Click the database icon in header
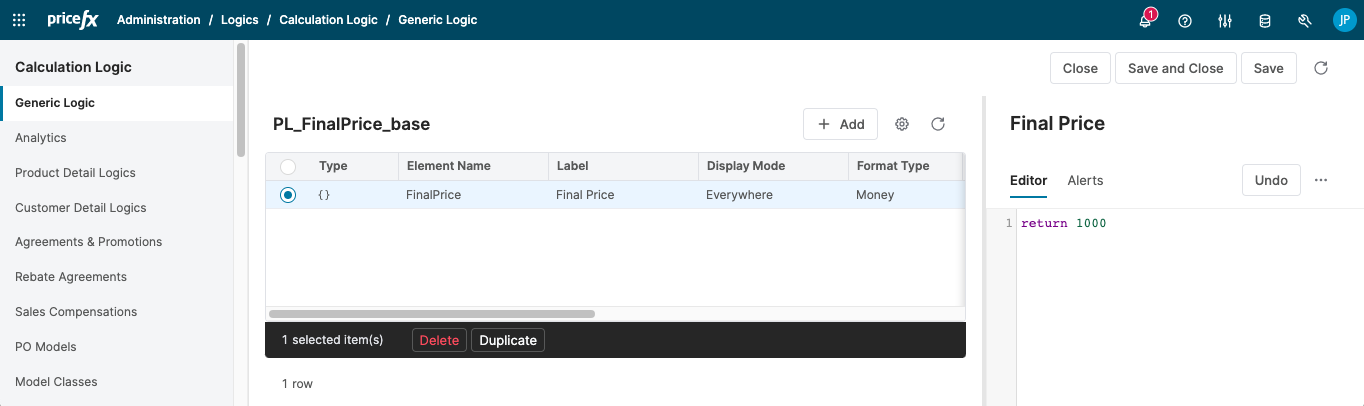The width and height of the screenshot is (1364, 406). (x=1264, y=20)
